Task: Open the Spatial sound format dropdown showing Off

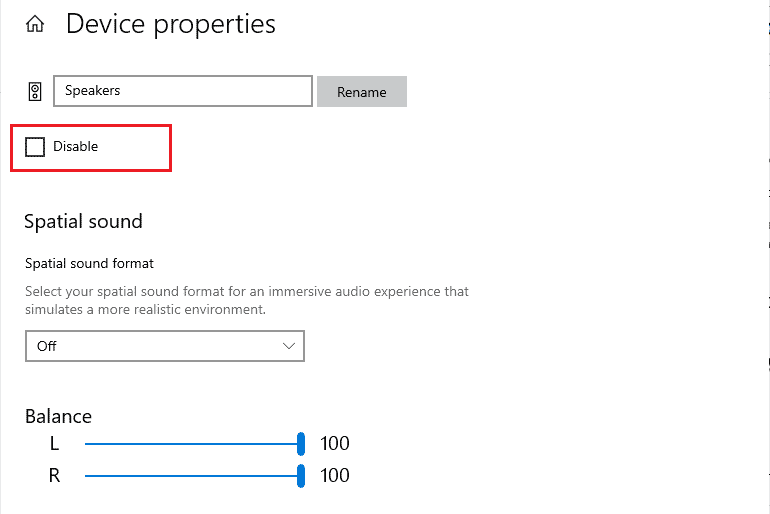Action: 165,346
